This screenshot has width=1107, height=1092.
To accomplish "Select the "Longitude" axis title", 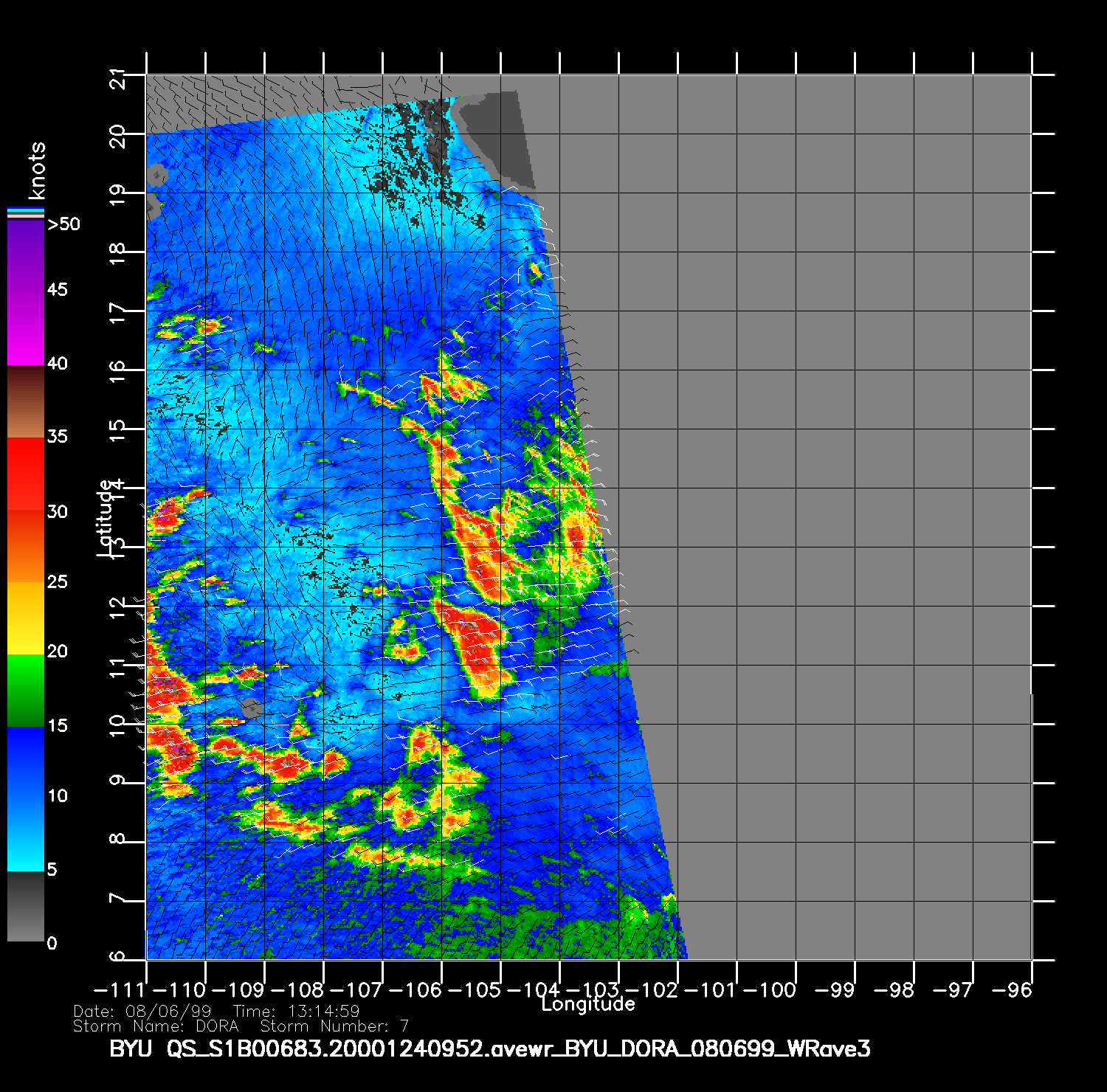I will click(588, 1004).
